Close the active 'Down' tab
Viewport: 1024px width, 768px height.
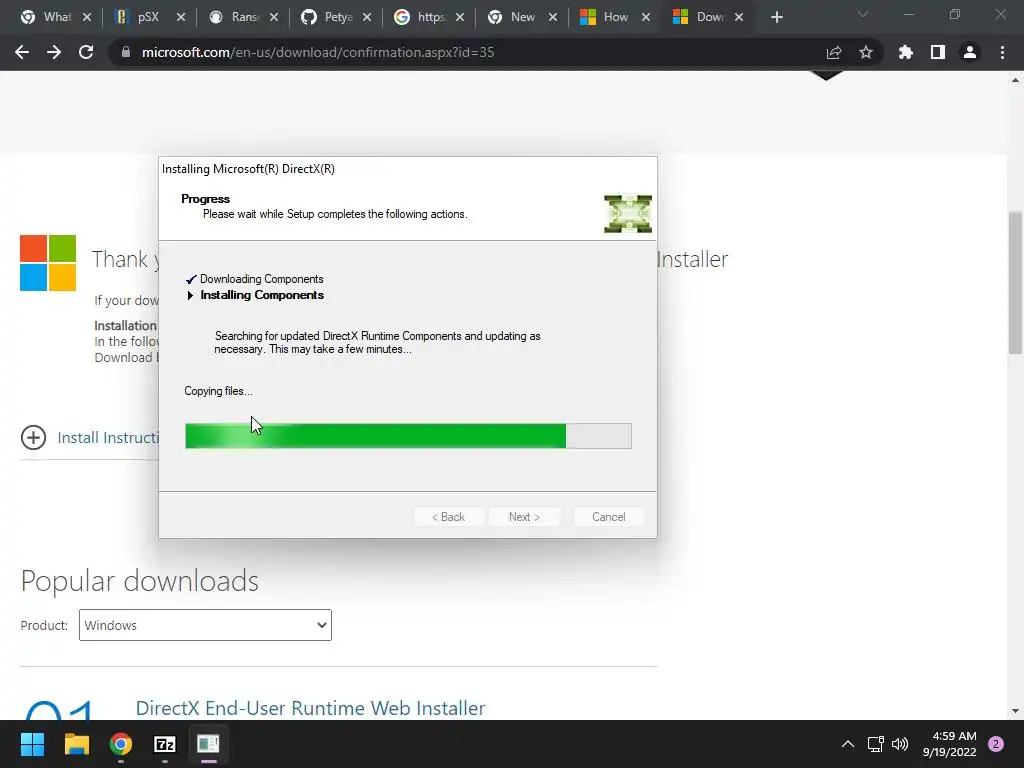[739, 17]
